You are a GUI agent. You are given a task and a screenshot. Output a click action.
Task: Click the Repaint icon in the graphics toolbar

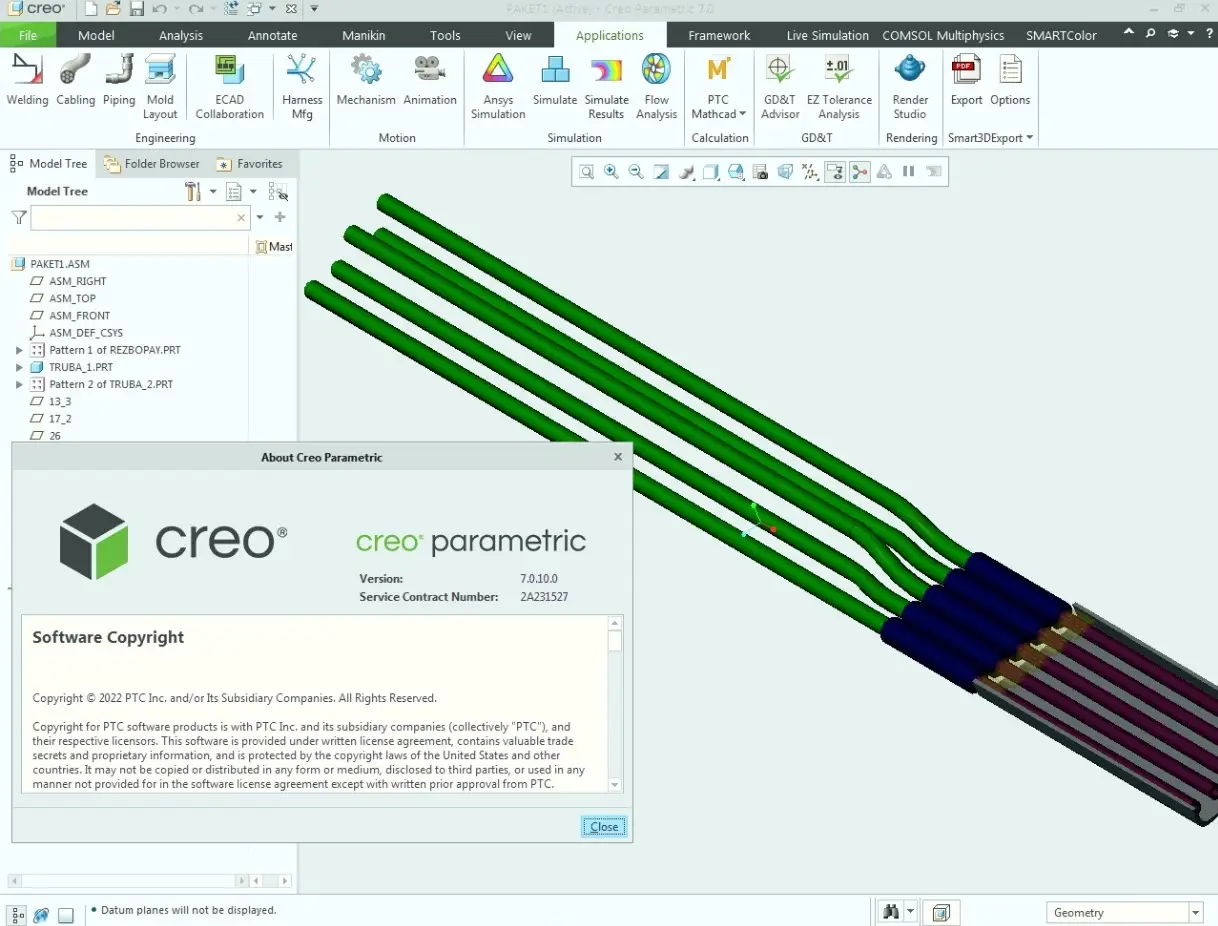pos(661,172)
